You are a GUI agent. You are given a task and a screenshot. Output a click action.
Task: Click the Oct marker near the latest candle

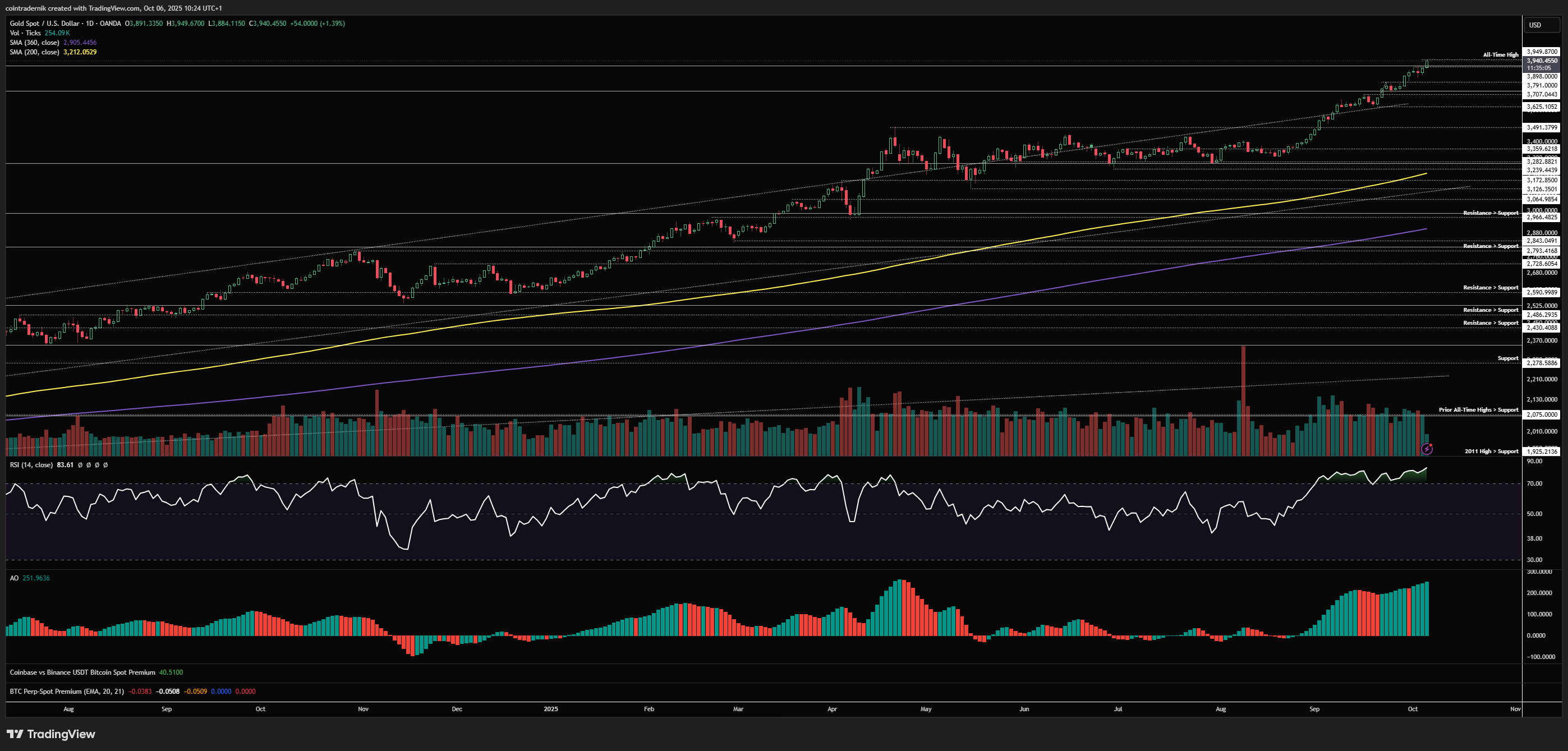[x=1413, y=709]
